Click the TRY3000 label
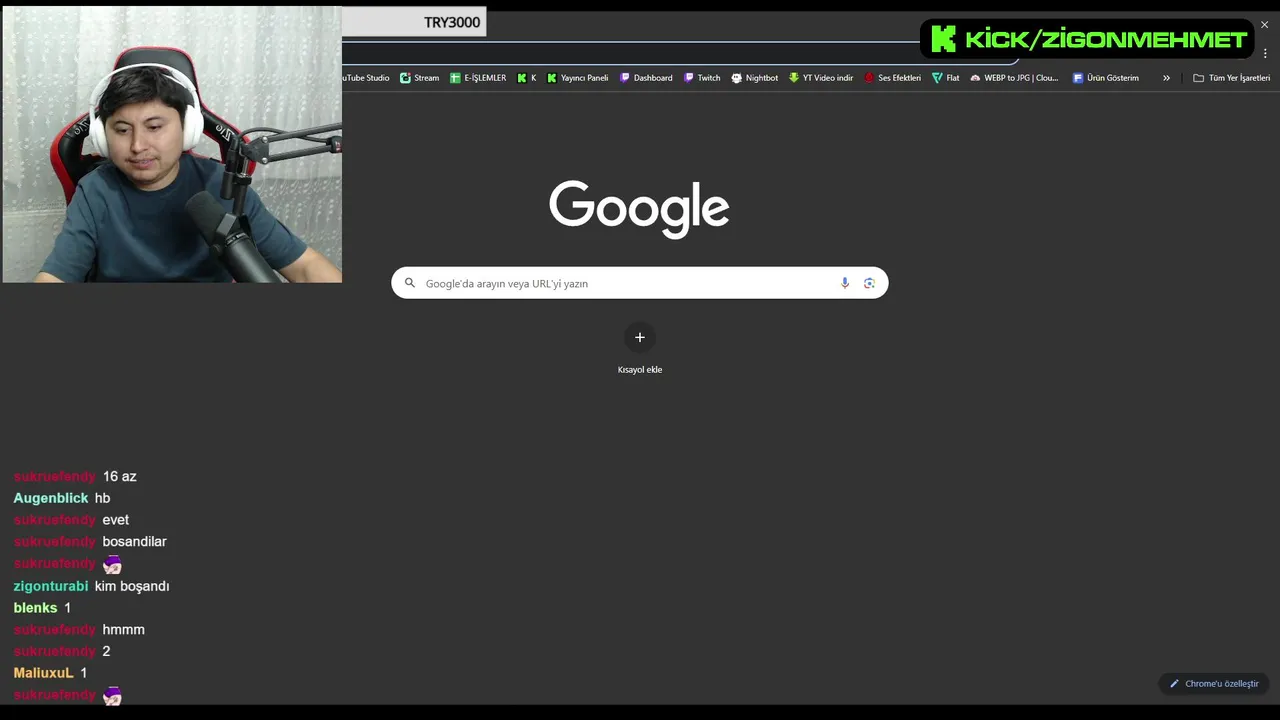Viewport: 1280px width, 720px height. [452, 22]
